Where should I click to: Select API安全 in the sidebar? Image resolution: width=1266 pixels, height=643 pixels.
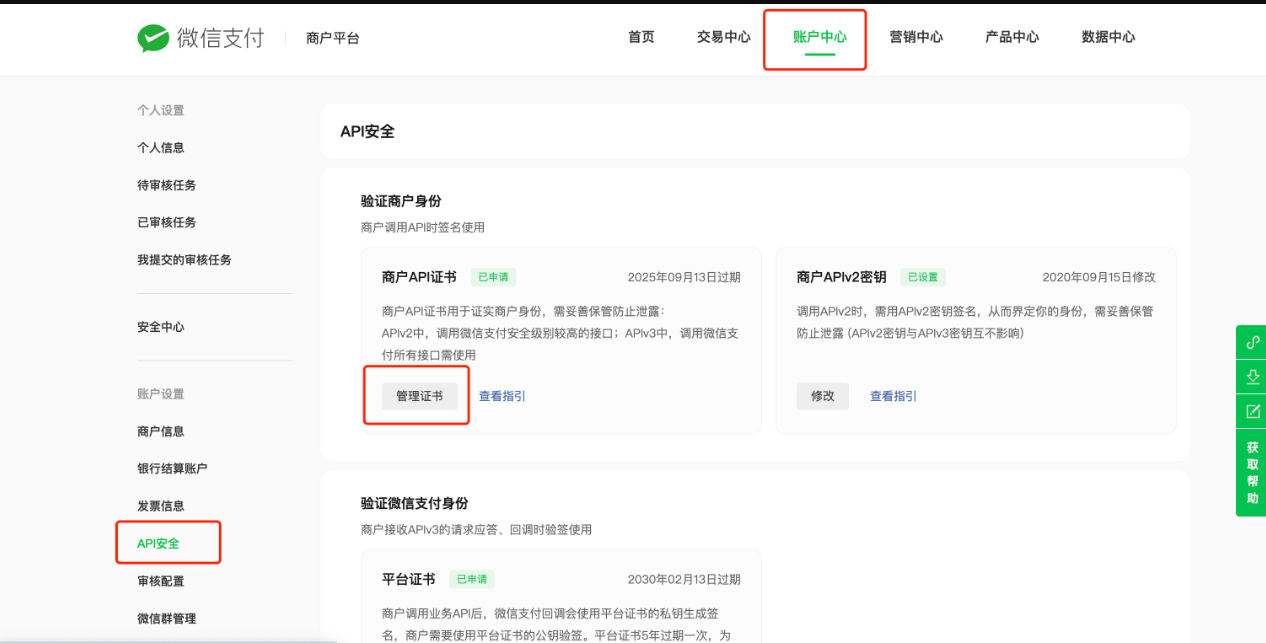[159, 543]
